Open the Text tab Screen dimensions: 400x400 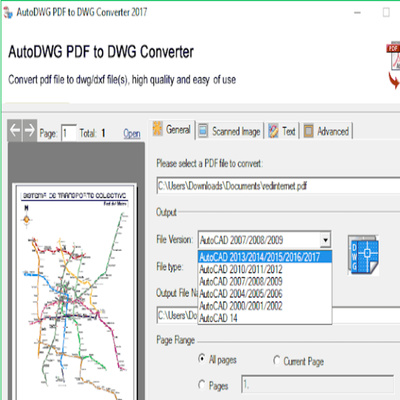(282, 131)
